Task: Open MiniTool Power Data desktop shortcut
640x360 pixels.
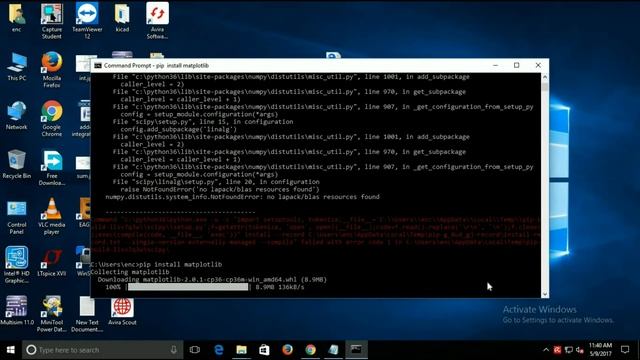Action: pos(52,314)
